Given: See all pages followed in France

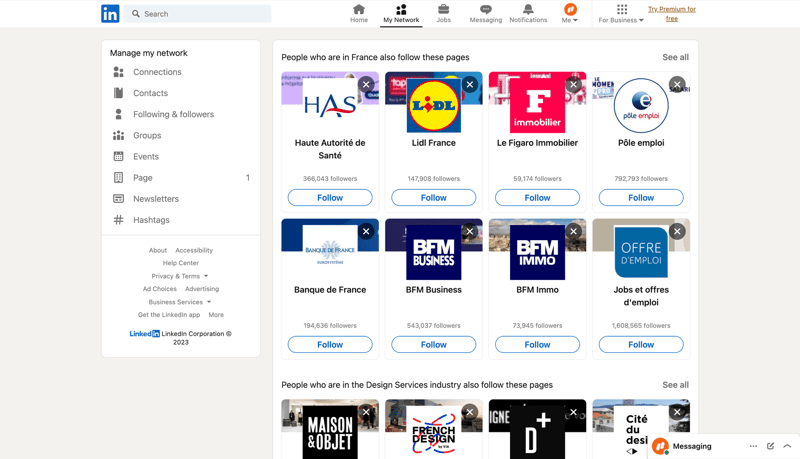Looking at the screenshot, I should pos(676,57).
